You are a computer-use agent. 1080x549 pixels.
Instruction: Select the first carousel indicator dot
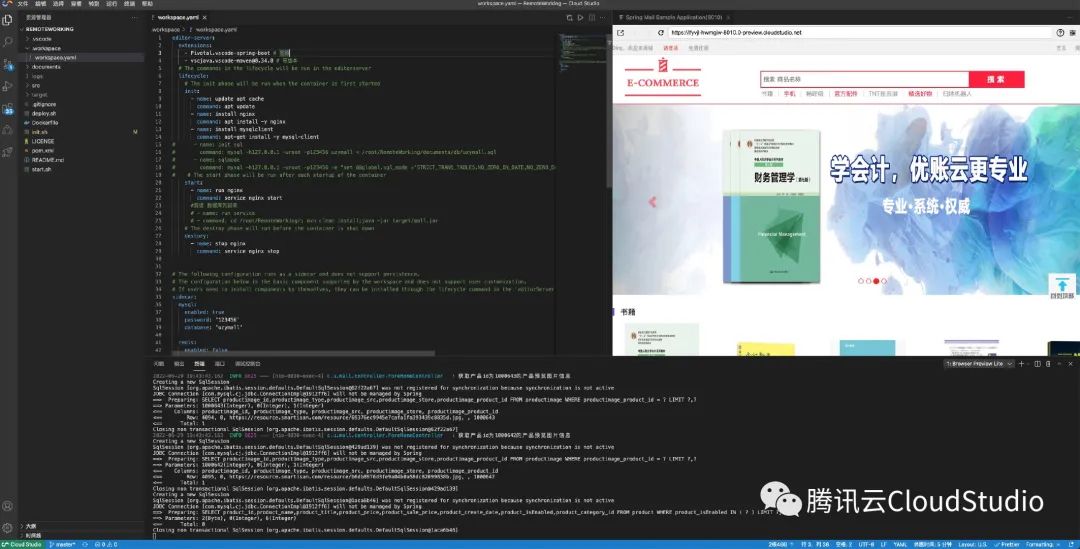[860, 281]
